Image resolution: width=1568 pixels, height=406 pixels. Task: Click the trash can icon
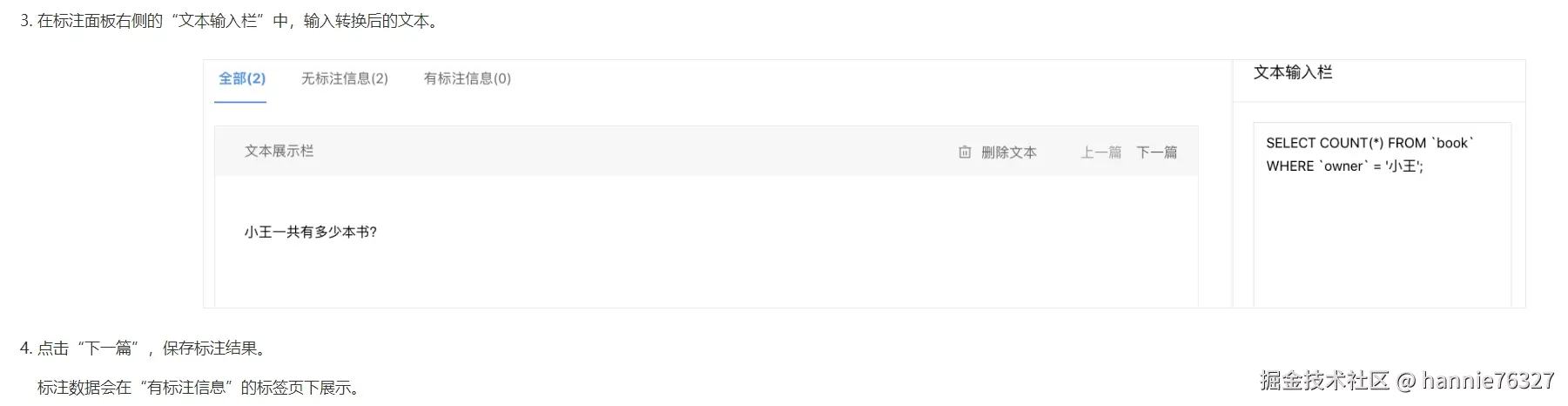pyautogui.click(x=965, y=152)
